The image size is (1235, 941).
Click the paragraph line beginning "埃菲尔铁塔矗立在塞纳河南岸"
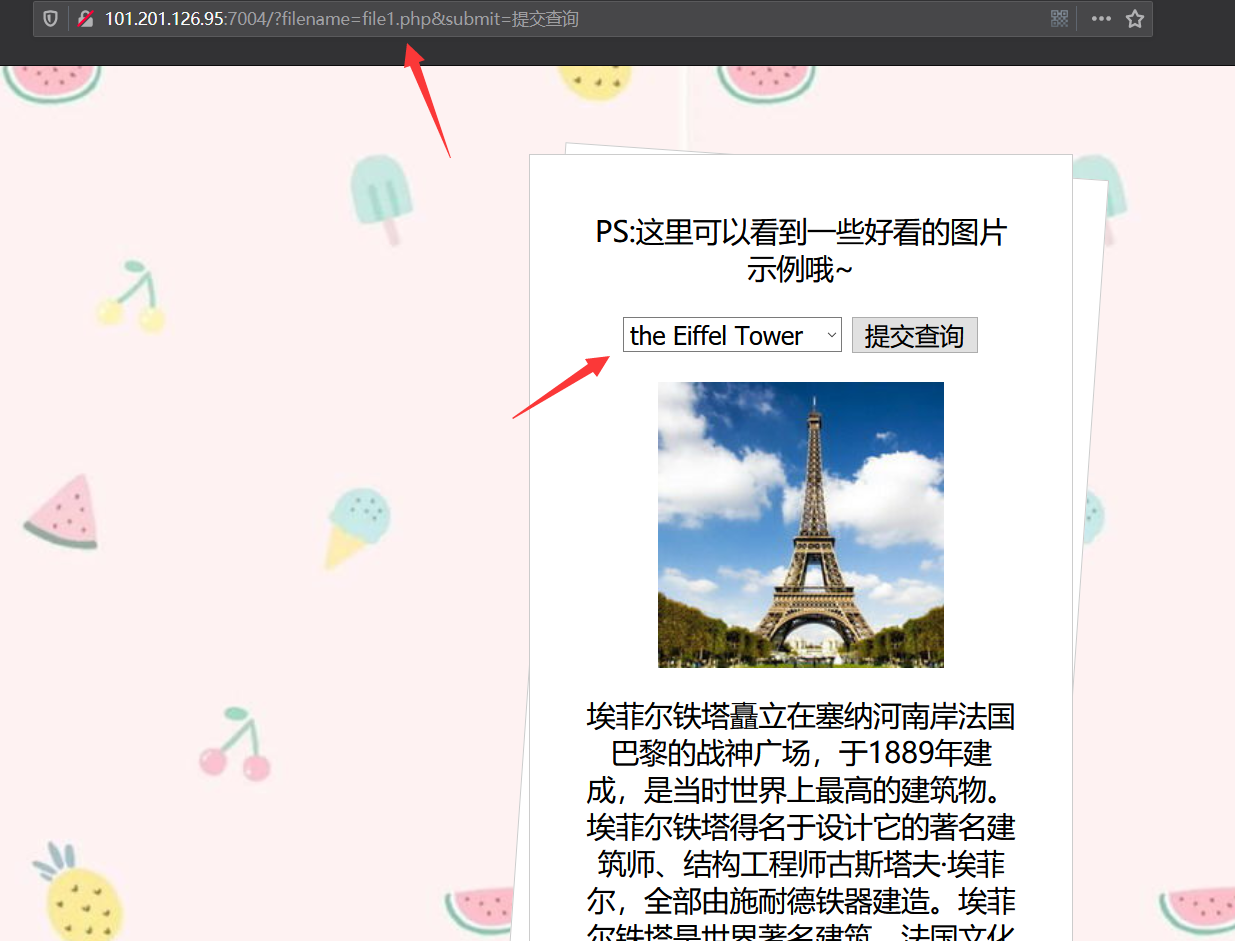801,717
